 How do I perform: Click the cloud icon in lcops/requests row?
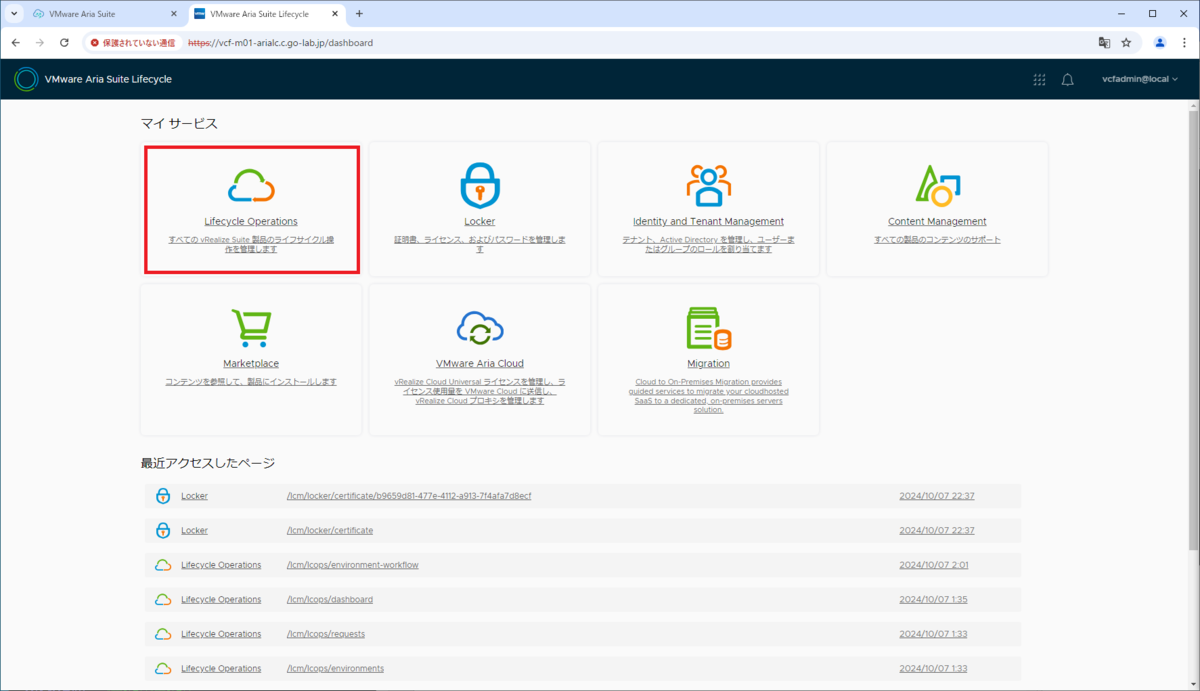163,634
